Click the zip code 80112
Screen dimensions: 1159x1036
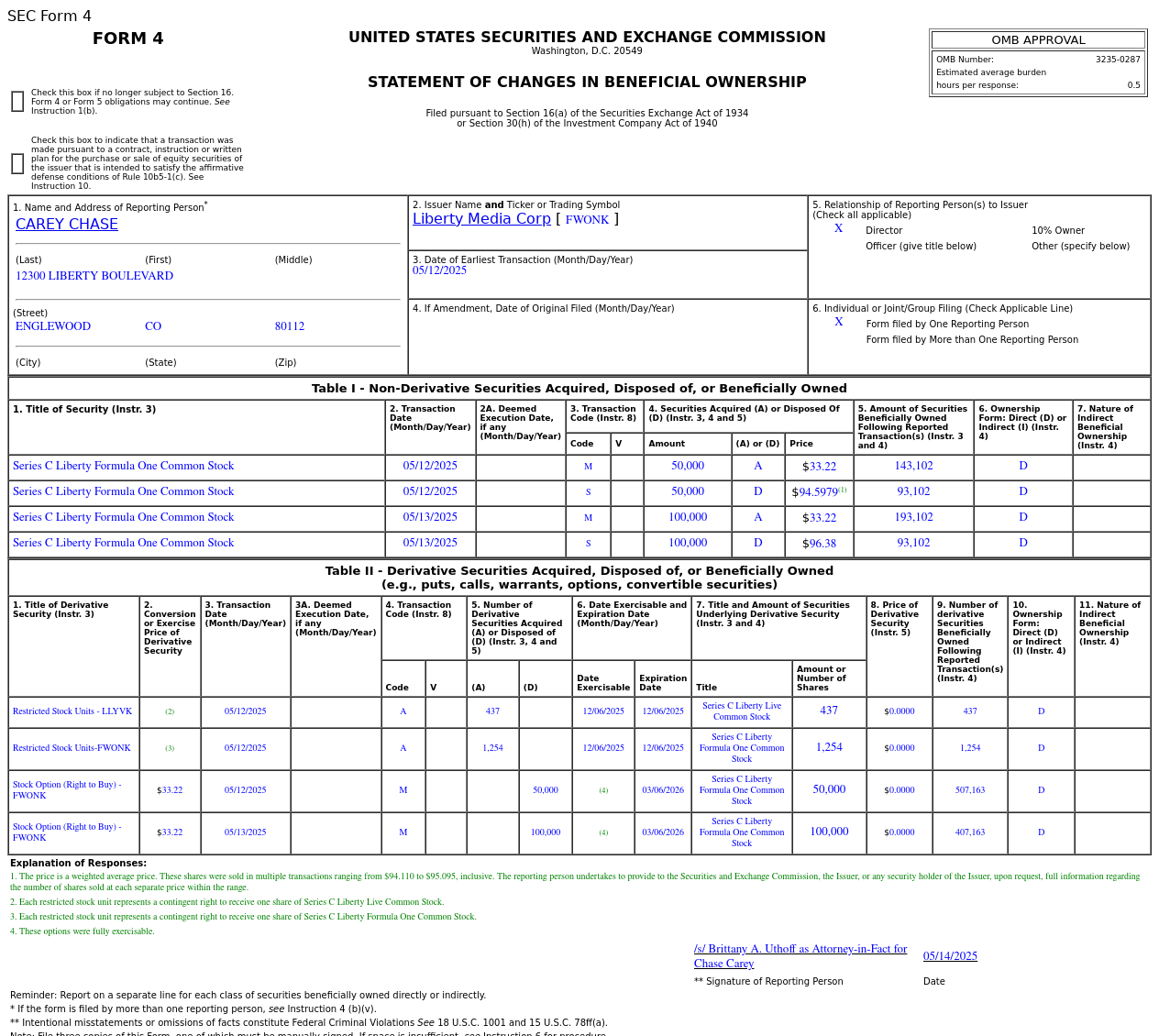(x=290, y=326)
